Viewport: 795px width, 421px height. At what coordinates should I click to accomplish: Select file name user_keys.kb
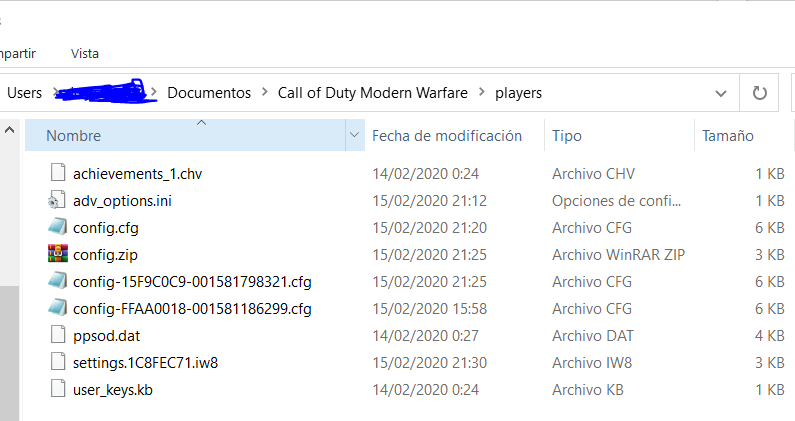pos(113,390)
